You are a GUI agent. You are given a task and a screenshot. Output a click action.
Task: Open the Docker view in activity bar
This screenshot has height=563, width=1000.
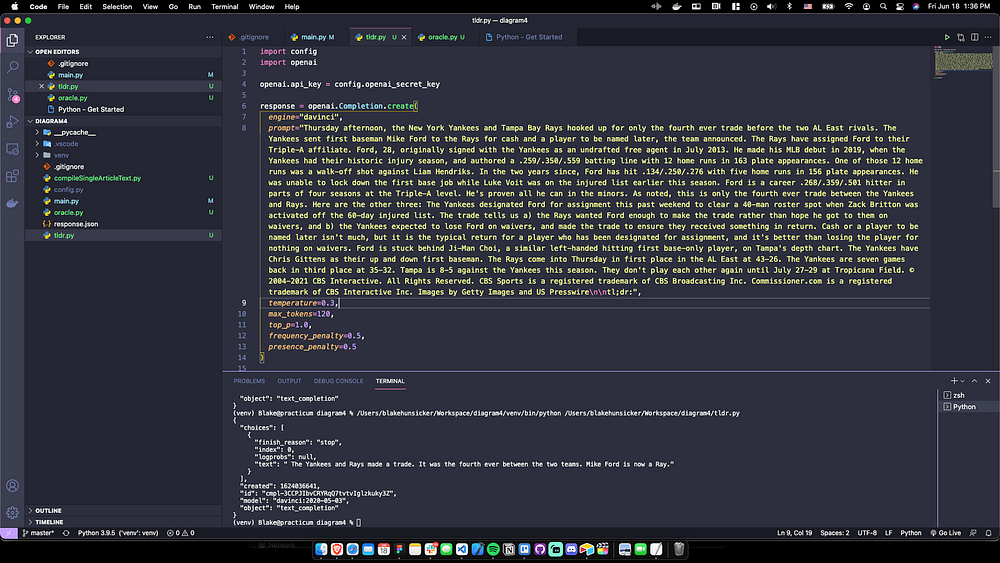[x=12, y=203]
